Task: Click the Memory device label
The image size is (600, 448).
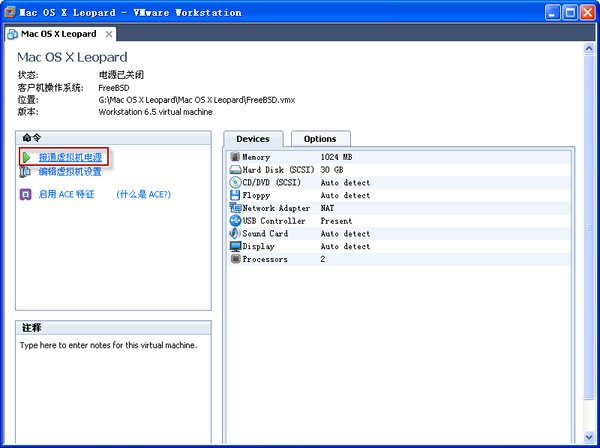Action: coord(256,157)
